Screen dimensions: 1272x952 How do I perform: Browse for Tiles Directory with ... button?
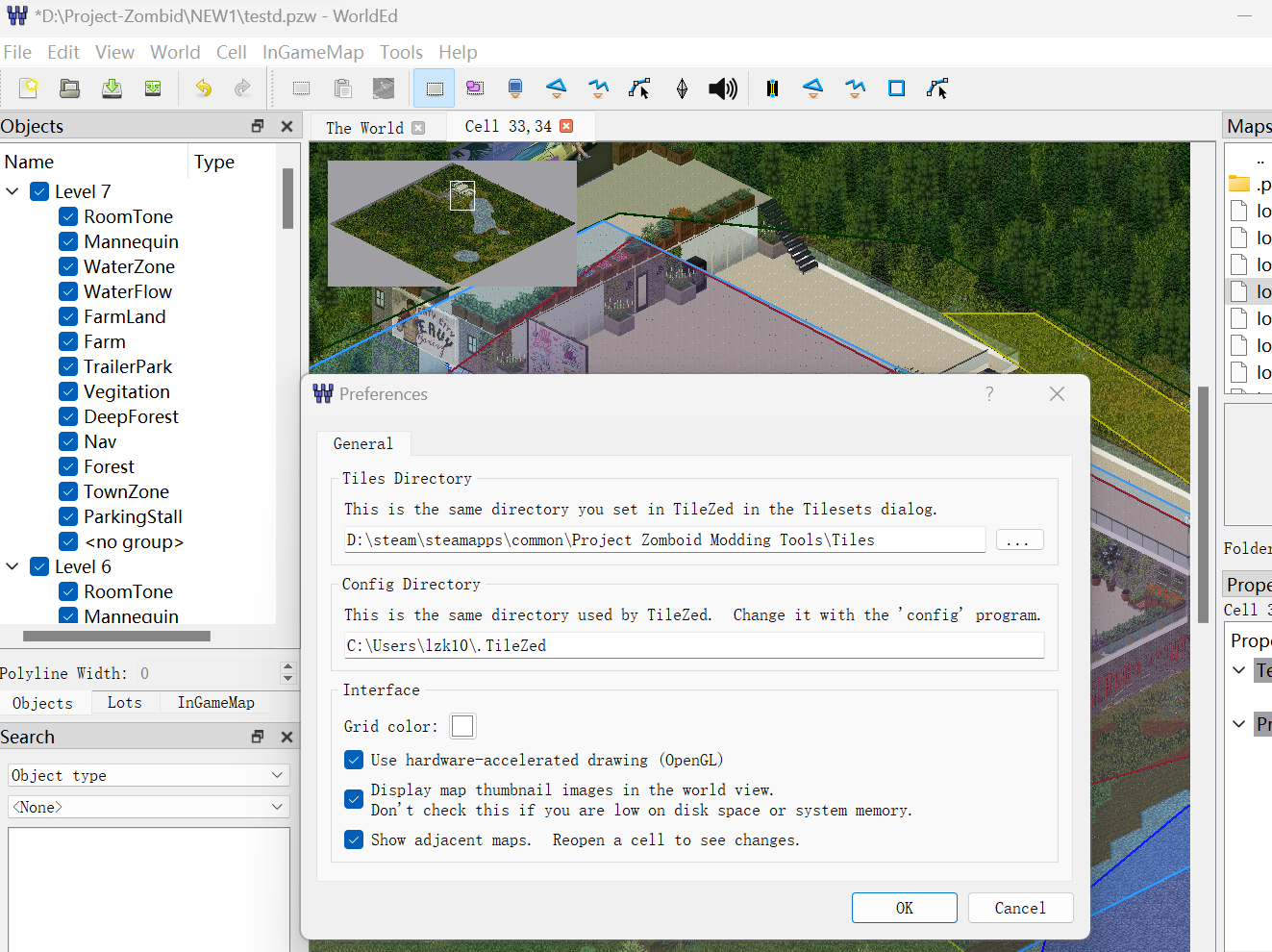[1019, 539]
